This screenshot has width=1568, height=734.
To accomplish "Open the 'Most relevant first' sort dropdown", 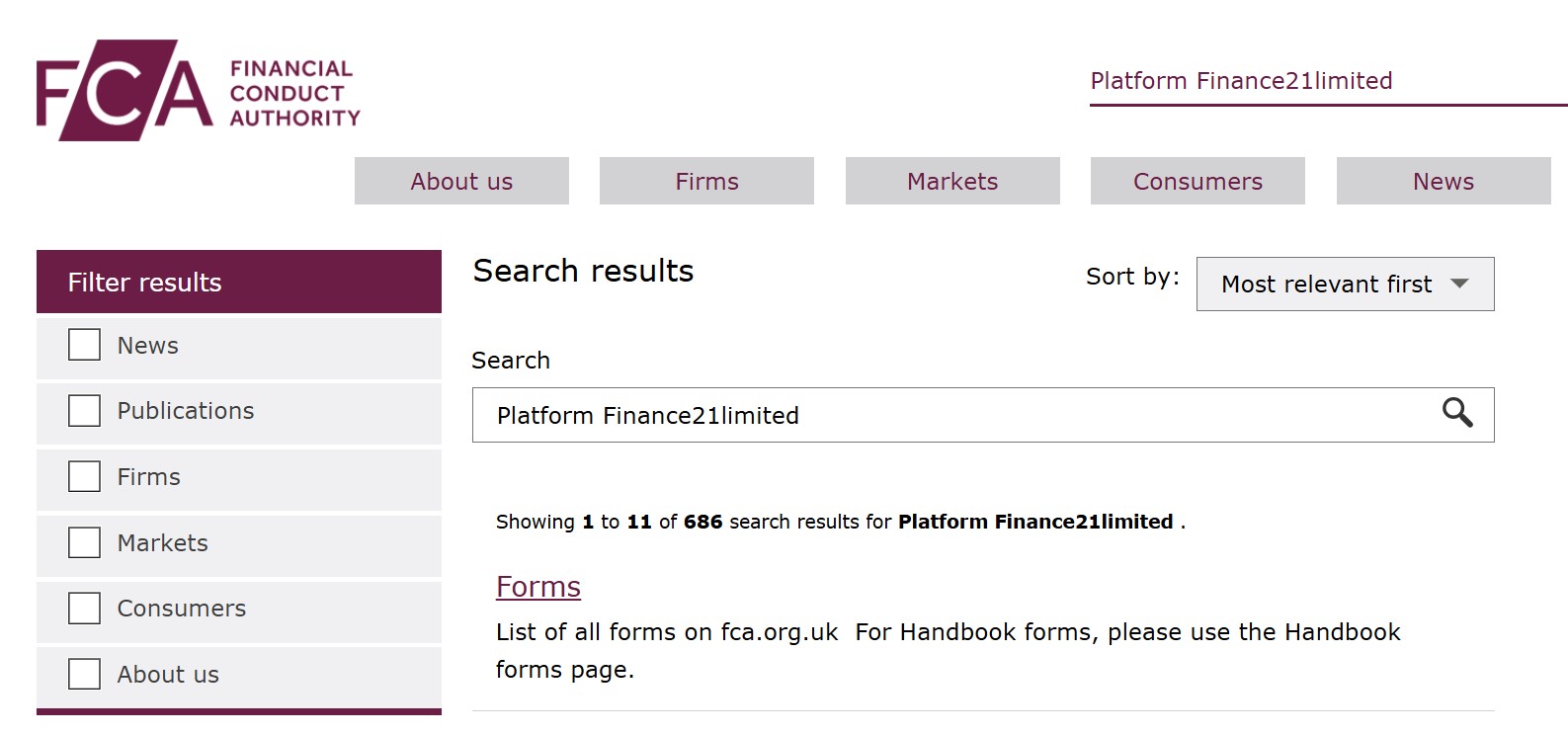I will coord(1345,285).
